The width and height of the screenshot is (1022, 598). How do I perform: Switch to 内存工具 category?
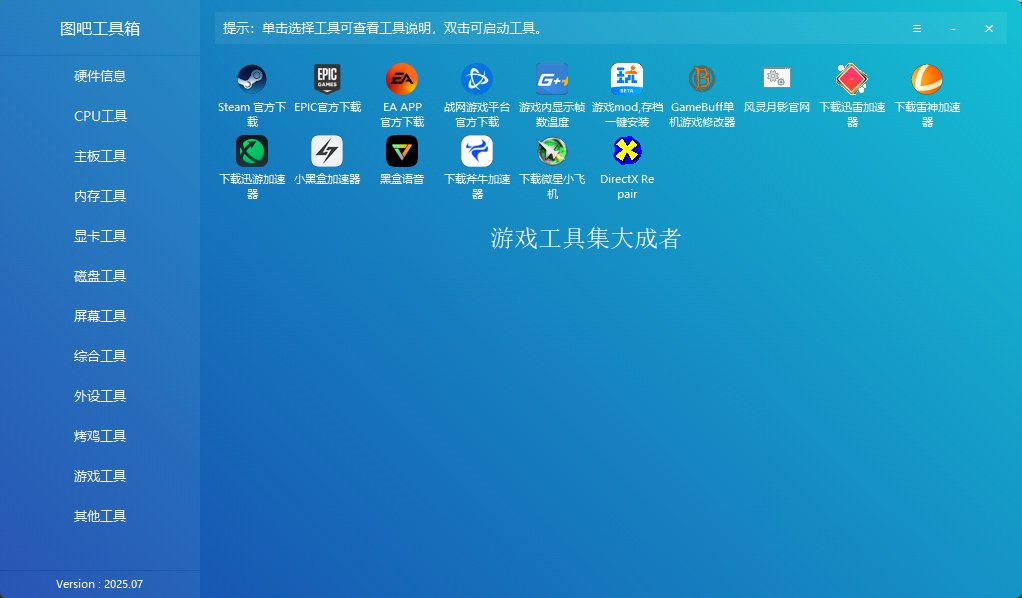pyautogui.click(x=100, y=196)
